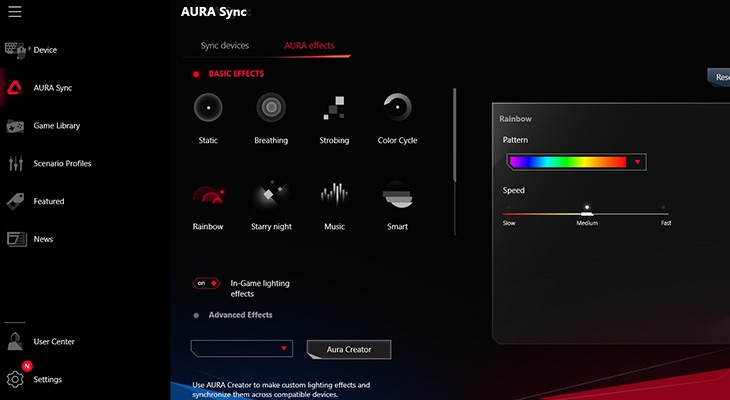Click the Color Cycle label
This screenshot has height=400, width=730.
(x=397, y=140)
